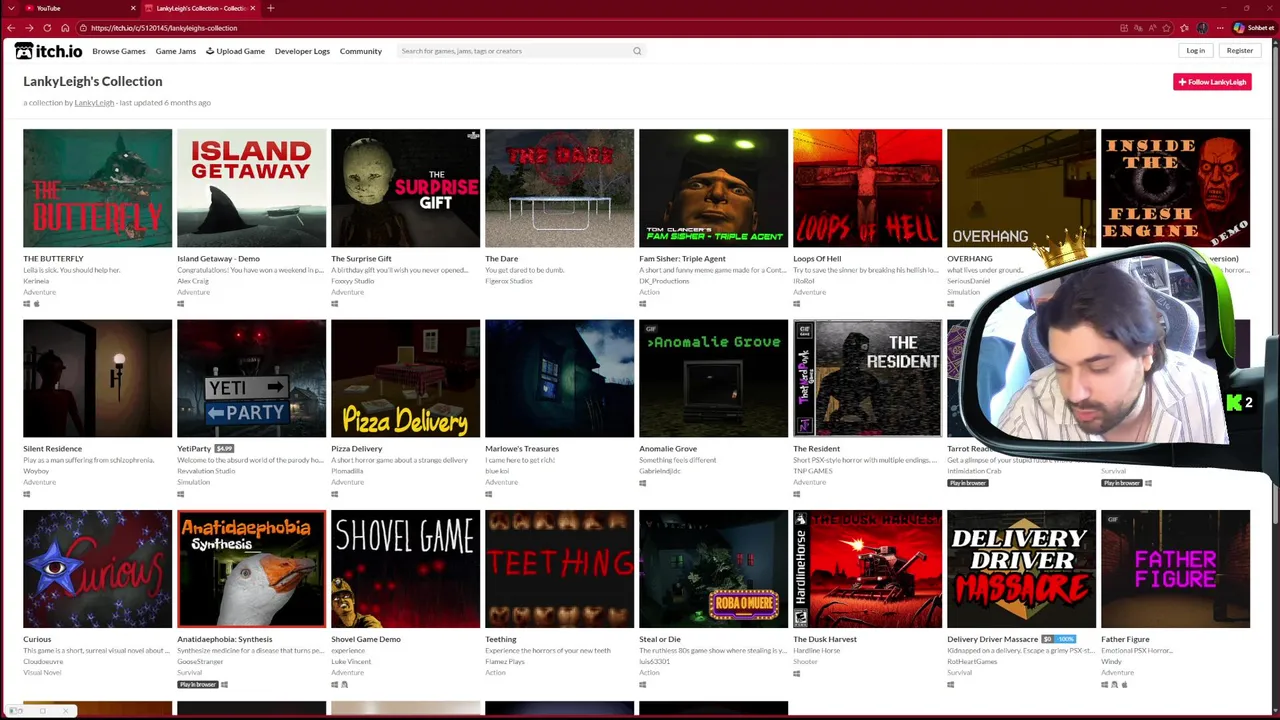The height and width of the screenshot is (720, 1280).
Task: Reload the page with the refresh icon
Action: [x=47, y=28]
